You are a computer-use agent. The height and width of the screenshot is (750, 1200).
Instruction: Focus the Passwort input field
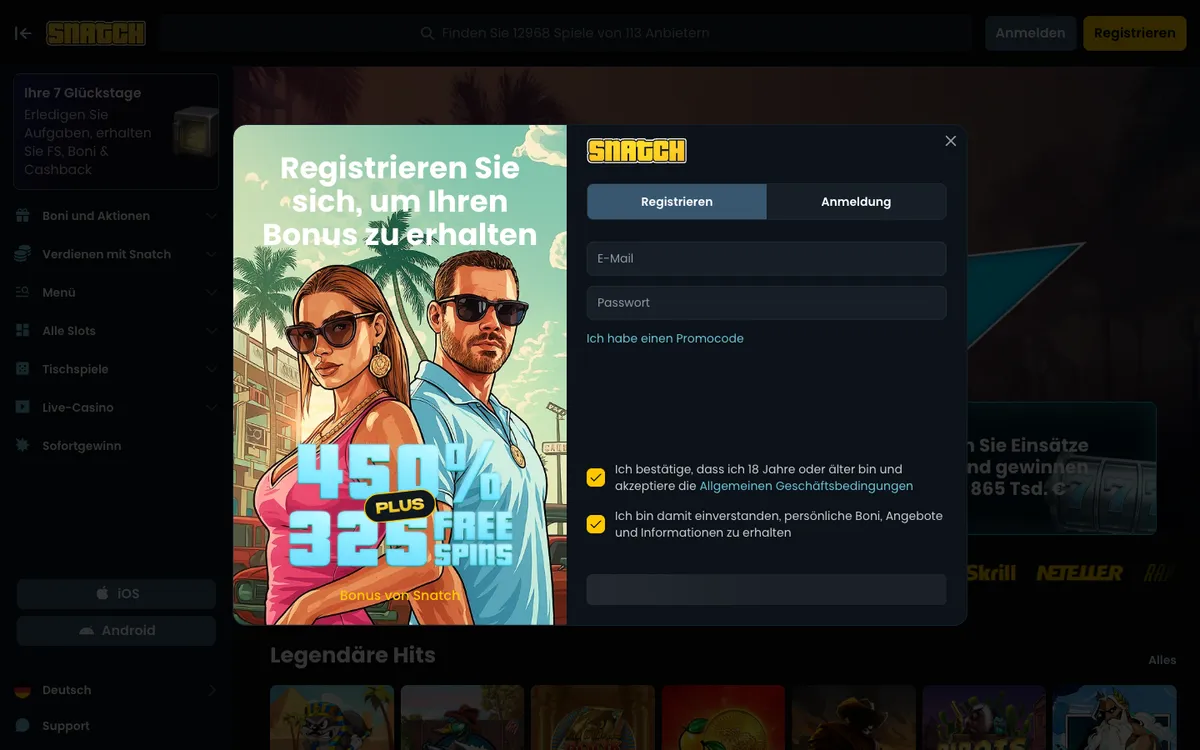point(766,302)
